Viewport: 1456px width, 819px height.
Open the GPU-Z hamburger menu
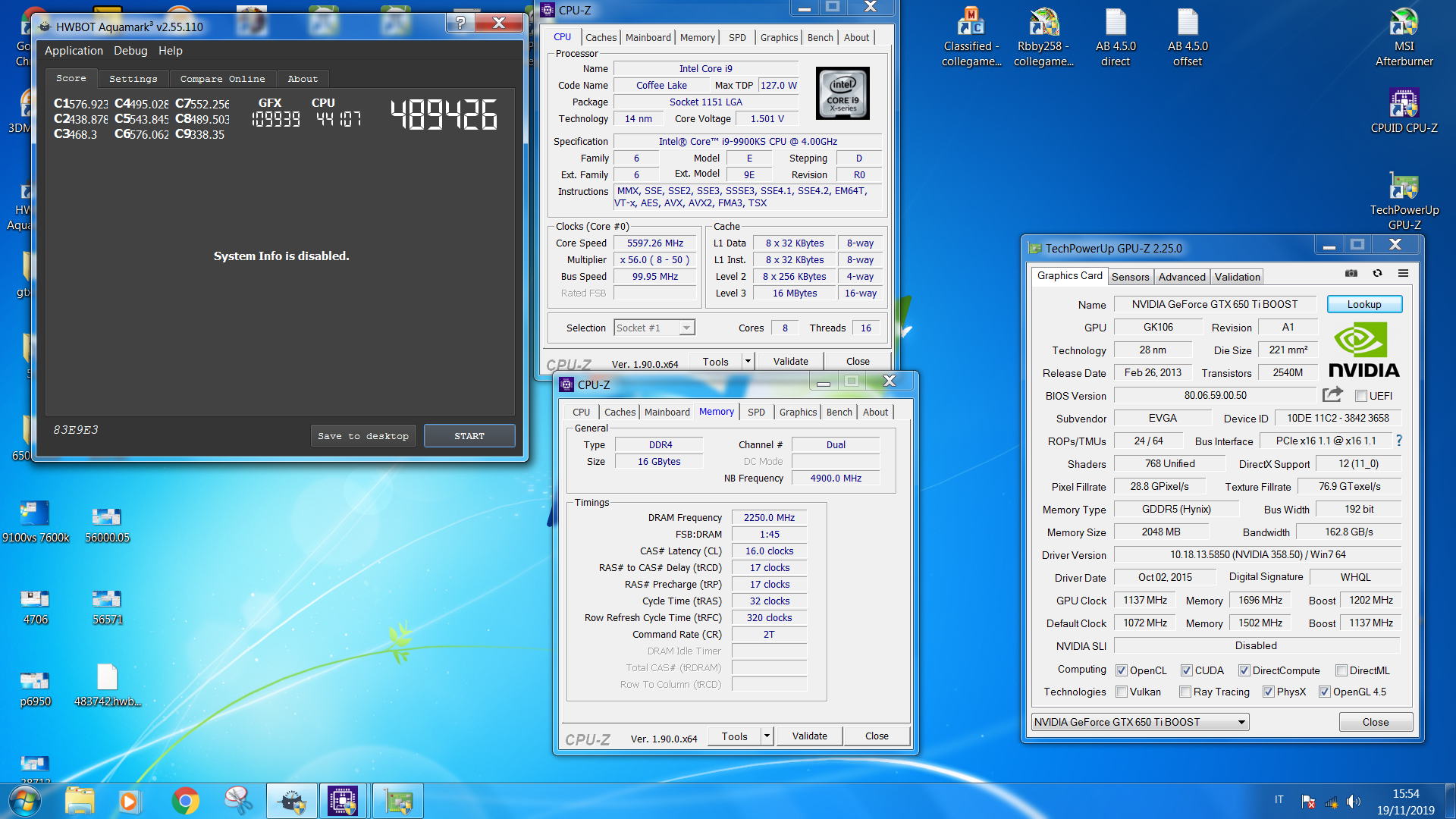pyautogui.click(x=1403, y=273)
